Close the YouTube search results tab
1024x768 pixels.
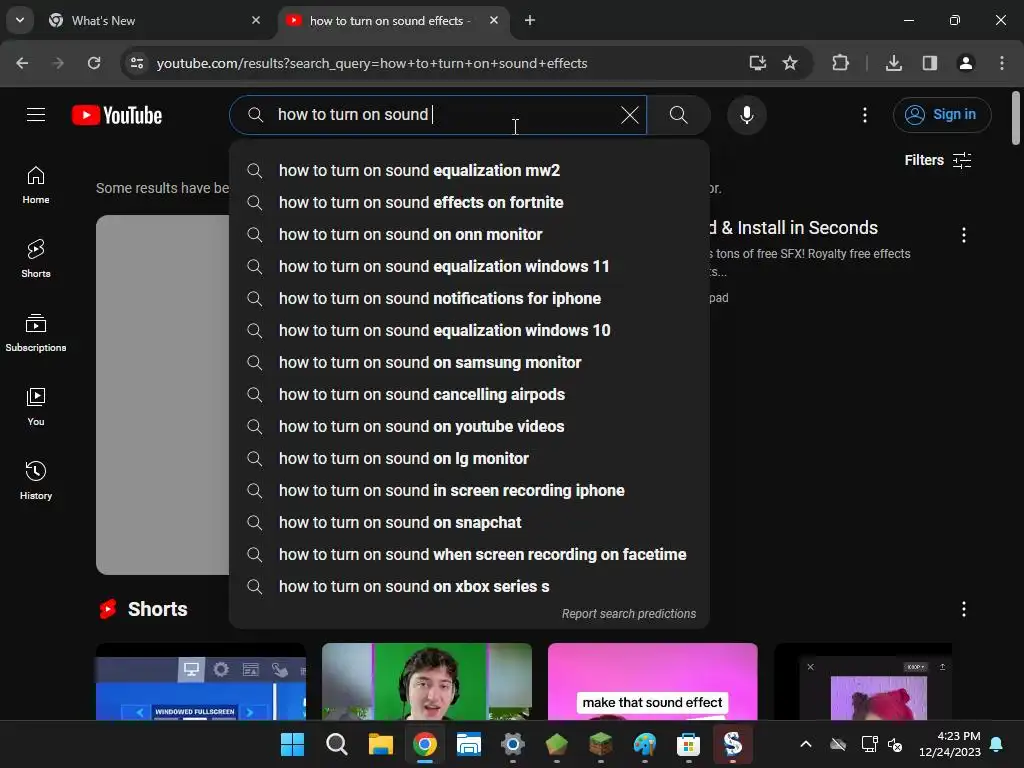[x=494, y=20]
